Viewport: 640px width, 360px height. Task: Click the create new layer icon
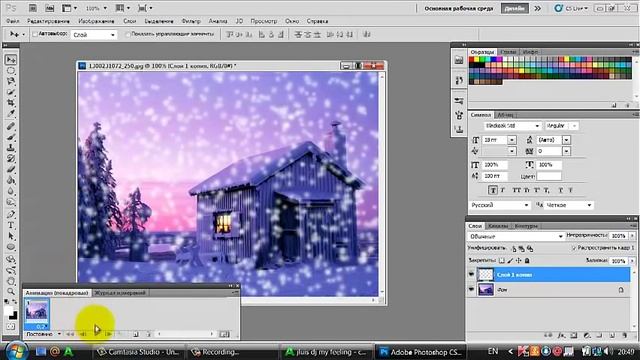[612, 336]
